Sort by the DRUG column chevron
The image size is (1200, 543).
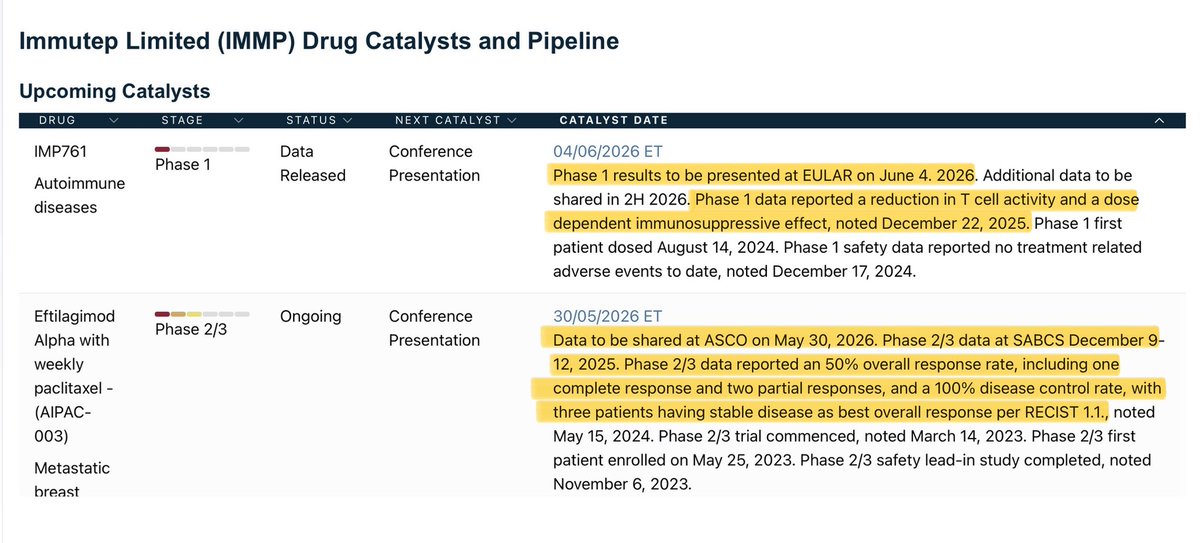pos(112,120)
